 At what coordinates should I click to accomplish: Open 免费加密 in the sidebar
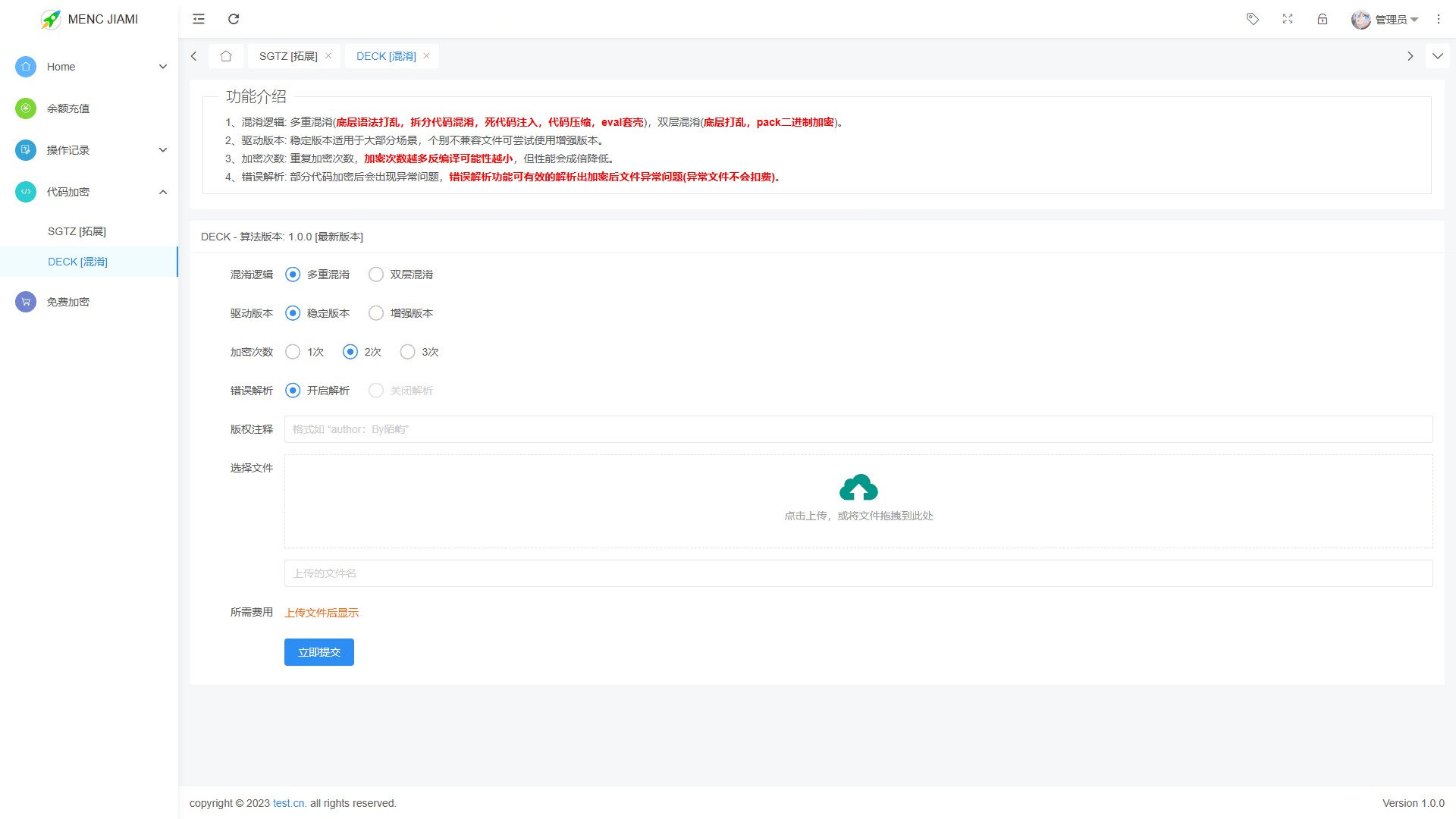tap(68, 302)
